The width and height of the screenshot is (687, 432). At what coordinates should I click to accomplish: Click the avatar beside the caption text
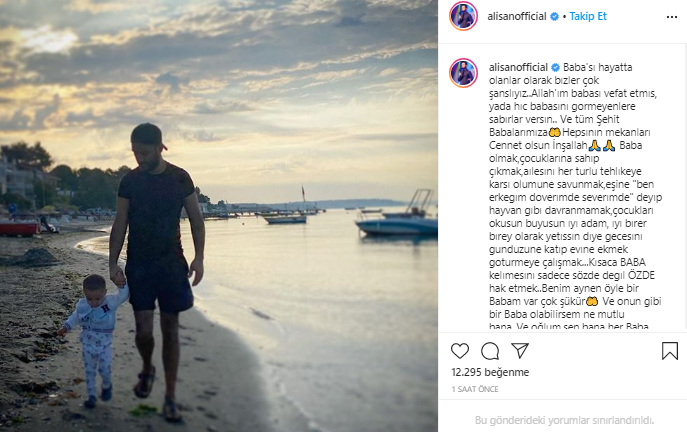click(462, 72)
